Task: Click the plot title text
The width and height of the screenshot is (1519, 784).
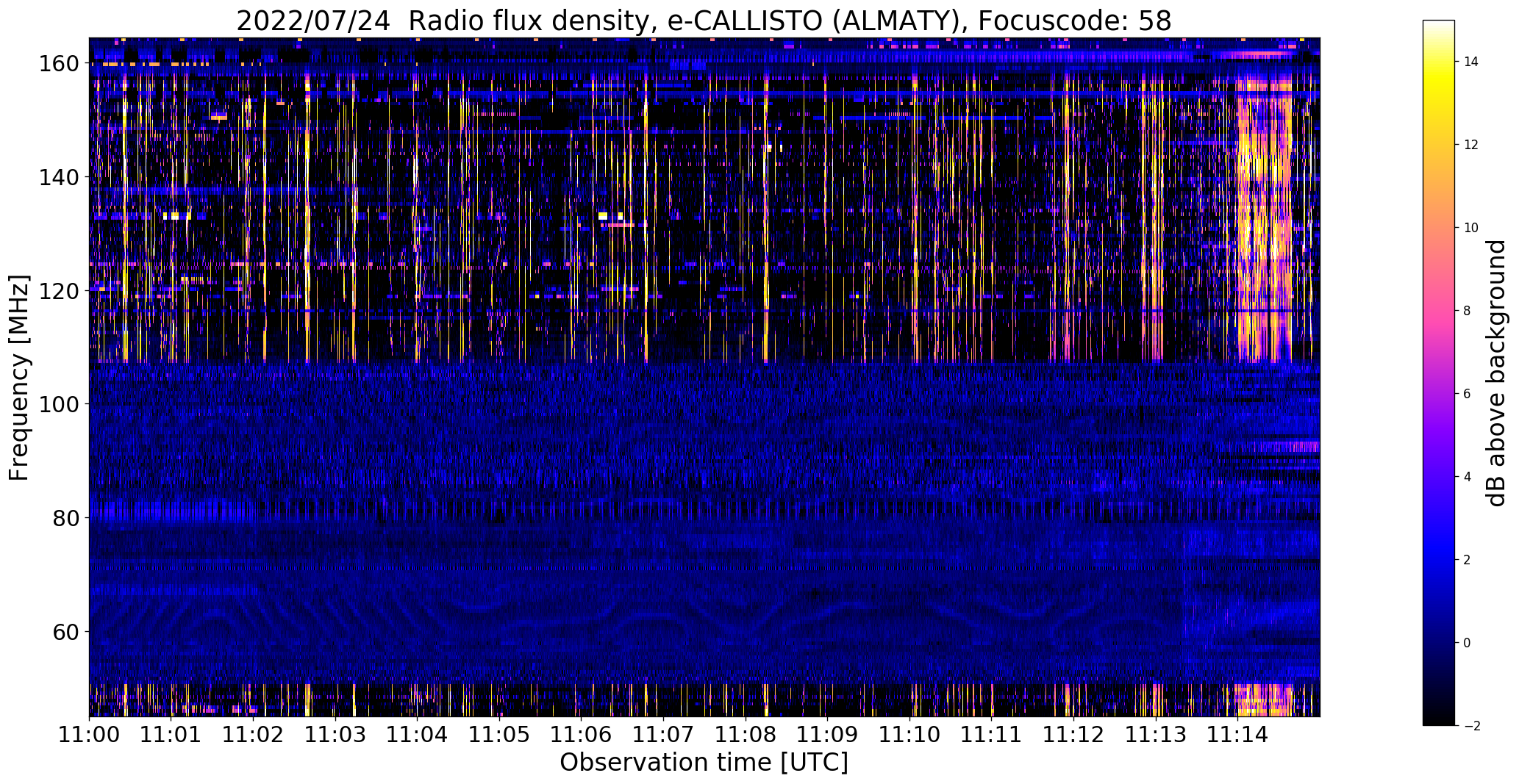Action: point(704,21)
